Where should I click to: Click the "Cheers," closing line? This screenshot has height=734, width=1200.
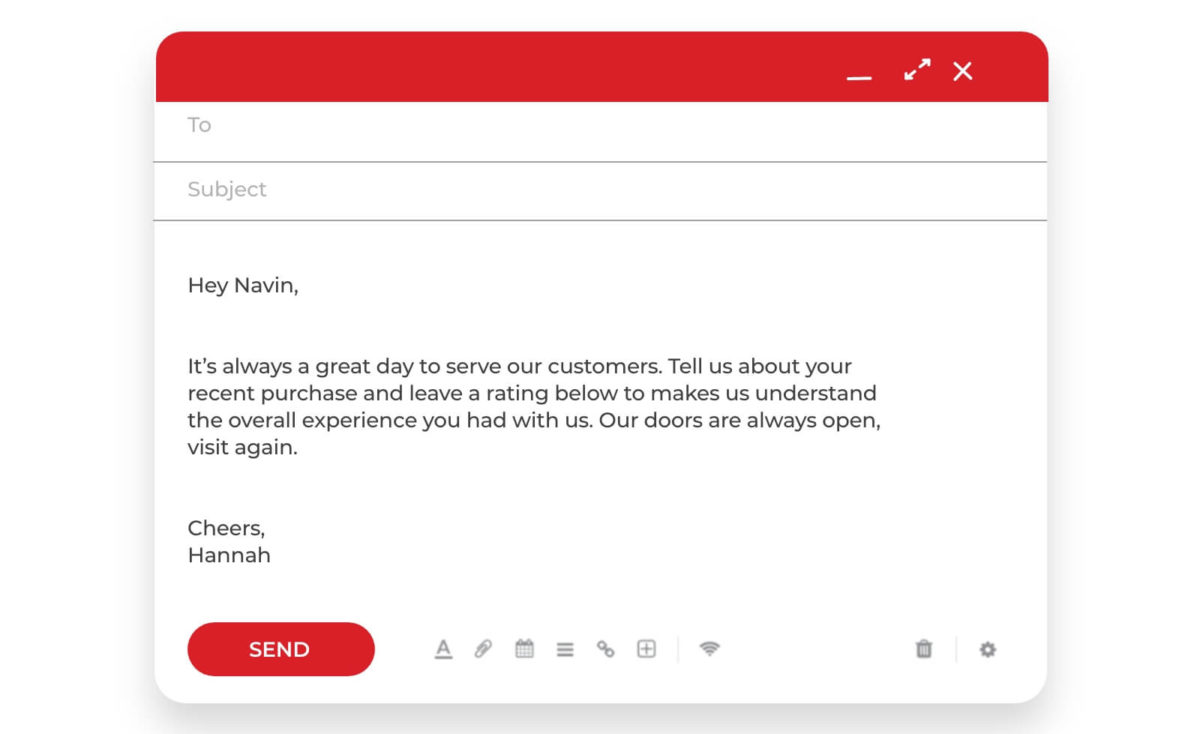(x=226, y=528)
